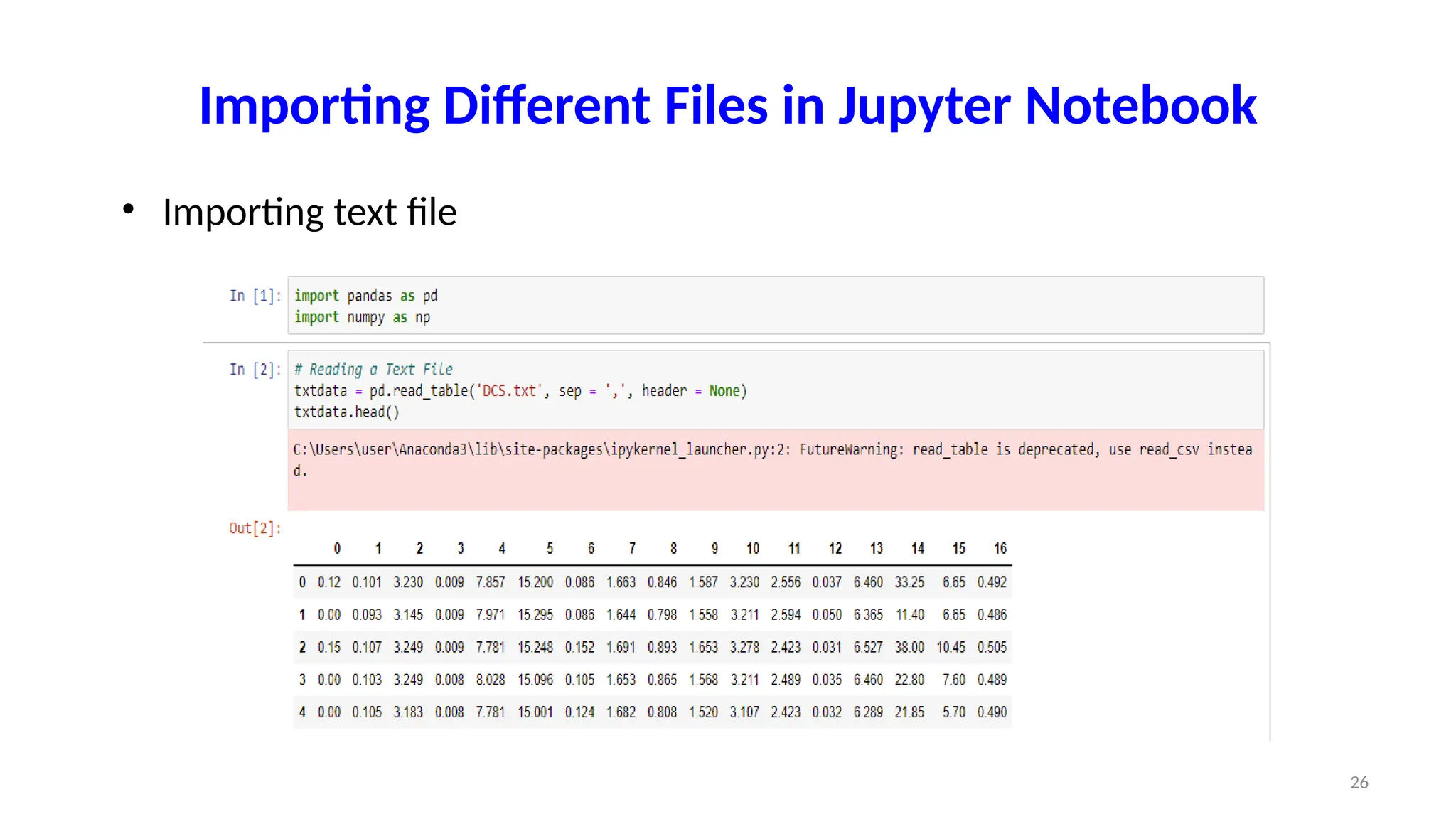Click the cell value '0.492'

[992, 582]
